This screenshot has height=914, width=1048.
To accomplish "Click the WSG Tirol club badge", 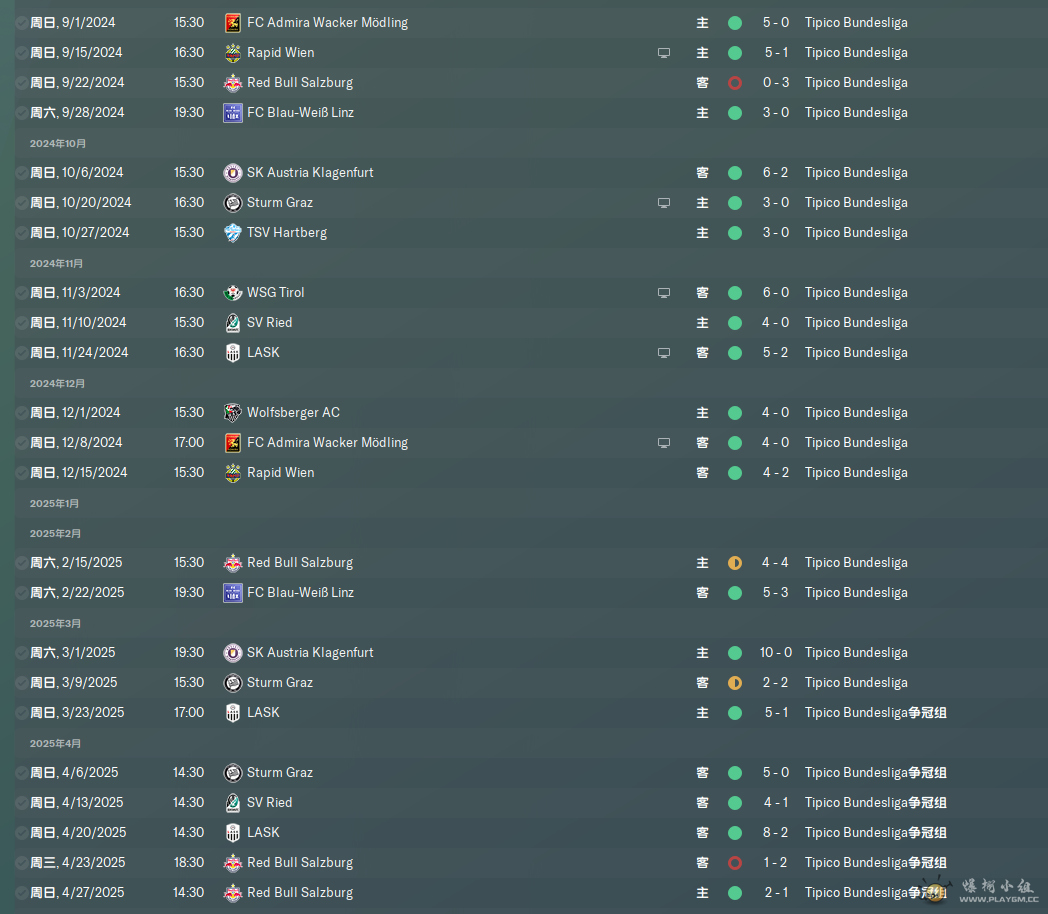I will click(x=233, y=293).
